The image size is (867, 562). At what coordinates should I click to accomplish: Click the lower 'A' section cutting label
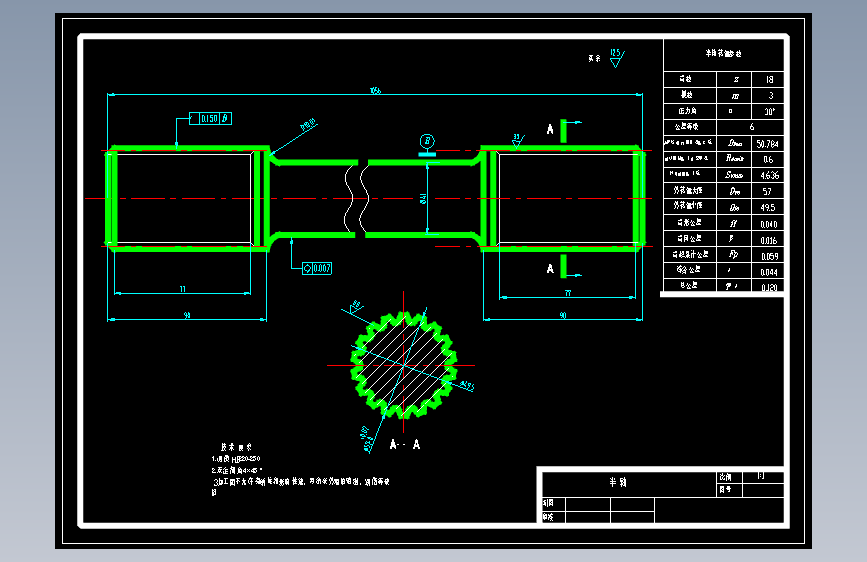click(x=550, y=269)
